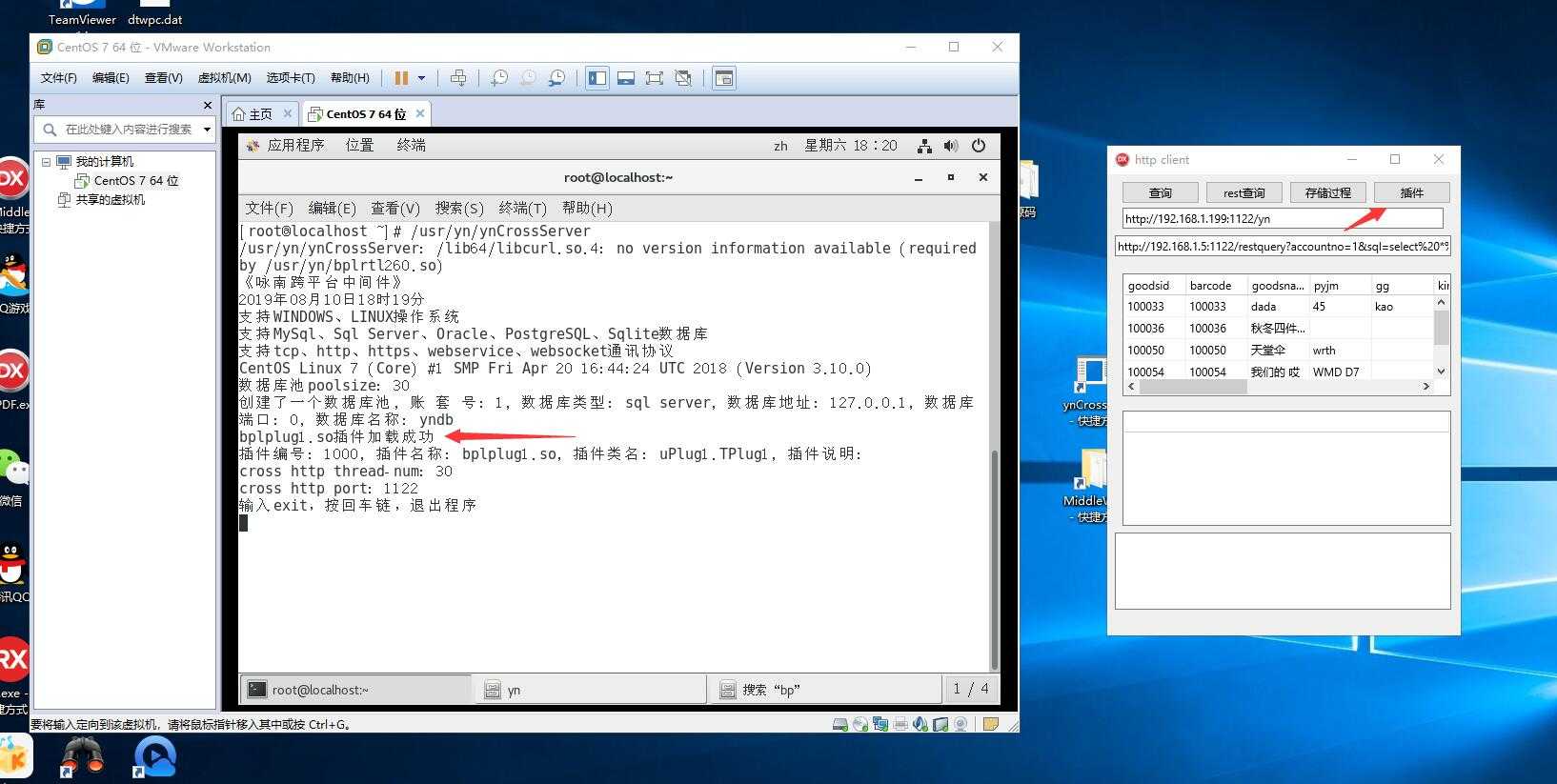The image size is (1557, 784).
Task: Click the 1 / 4 workspace switcher
Action: click(x=971, y=689)
